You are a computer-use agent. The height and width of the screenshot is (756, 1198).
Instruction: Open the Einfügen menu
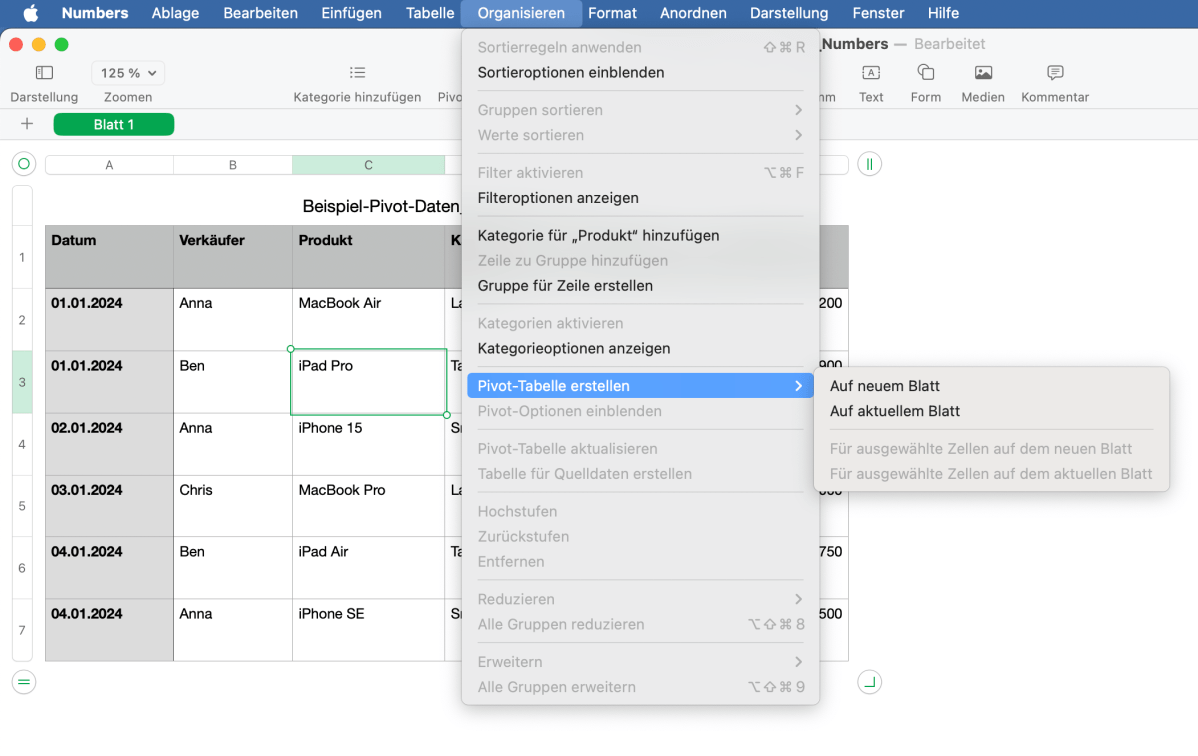[x=351, y=13]
